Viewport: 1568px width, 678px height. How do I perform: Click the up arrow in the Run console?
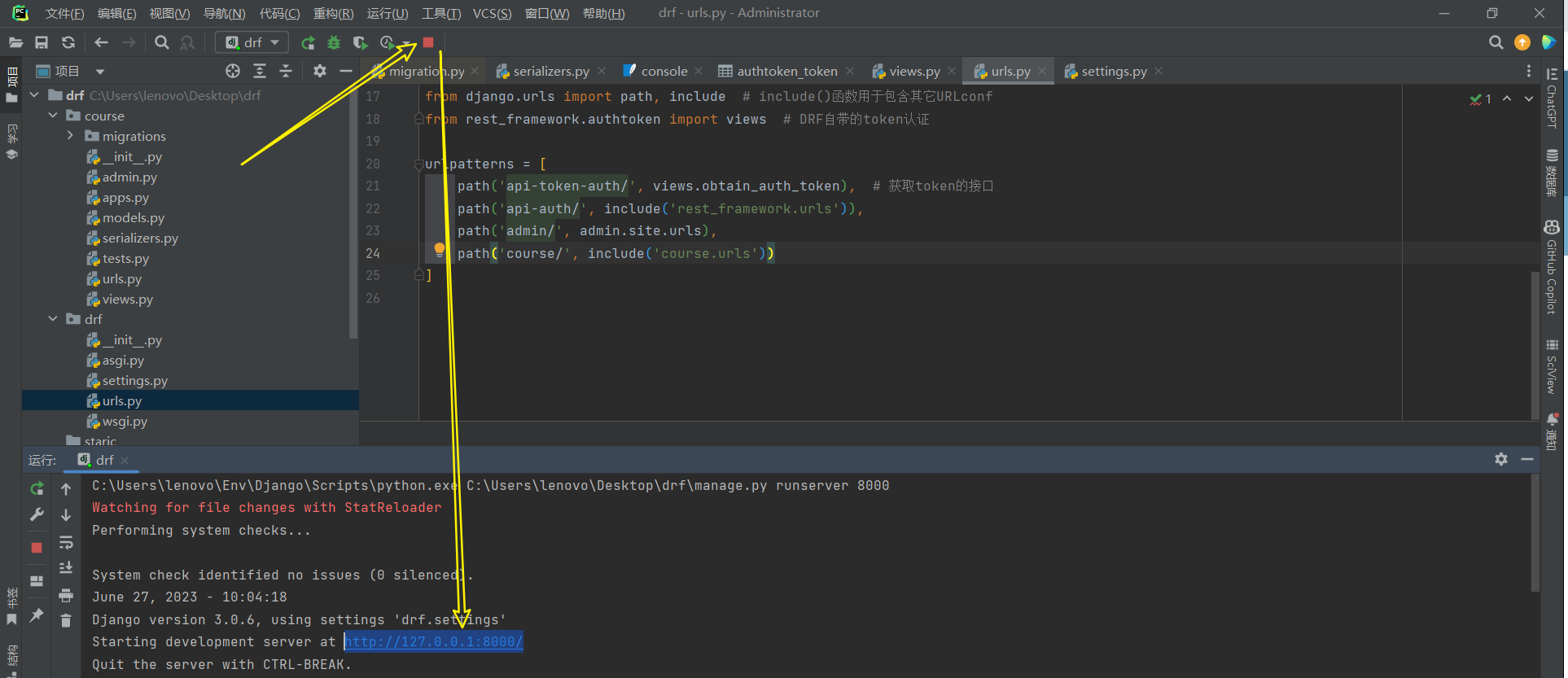pos(66,488)
